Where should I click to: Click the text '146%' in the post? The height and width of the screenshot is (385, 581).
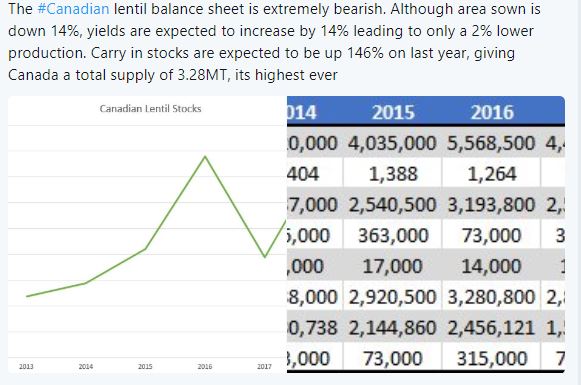coord(365,53)
